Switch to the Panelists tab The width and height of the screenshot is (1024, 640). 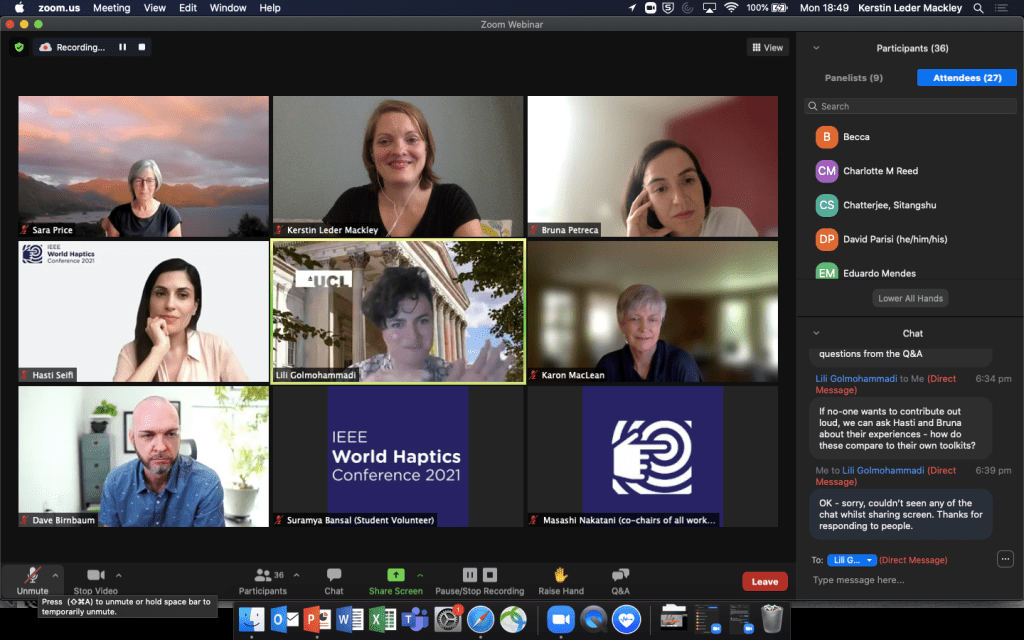coord(853,78)
